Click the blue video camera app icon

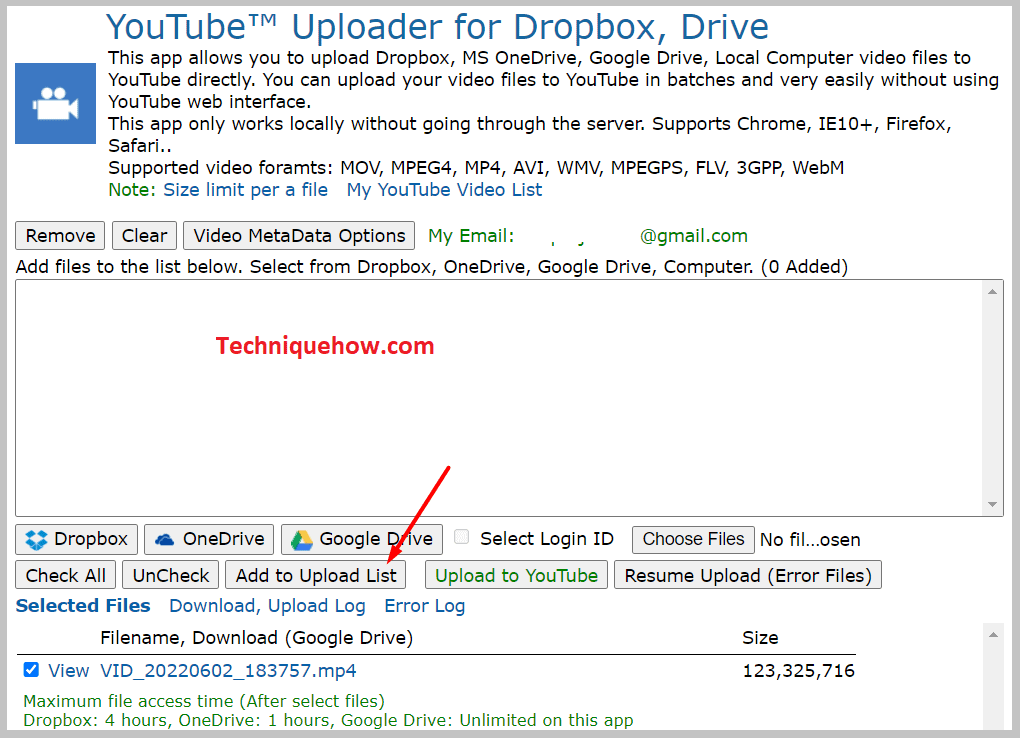pos(55,103)
